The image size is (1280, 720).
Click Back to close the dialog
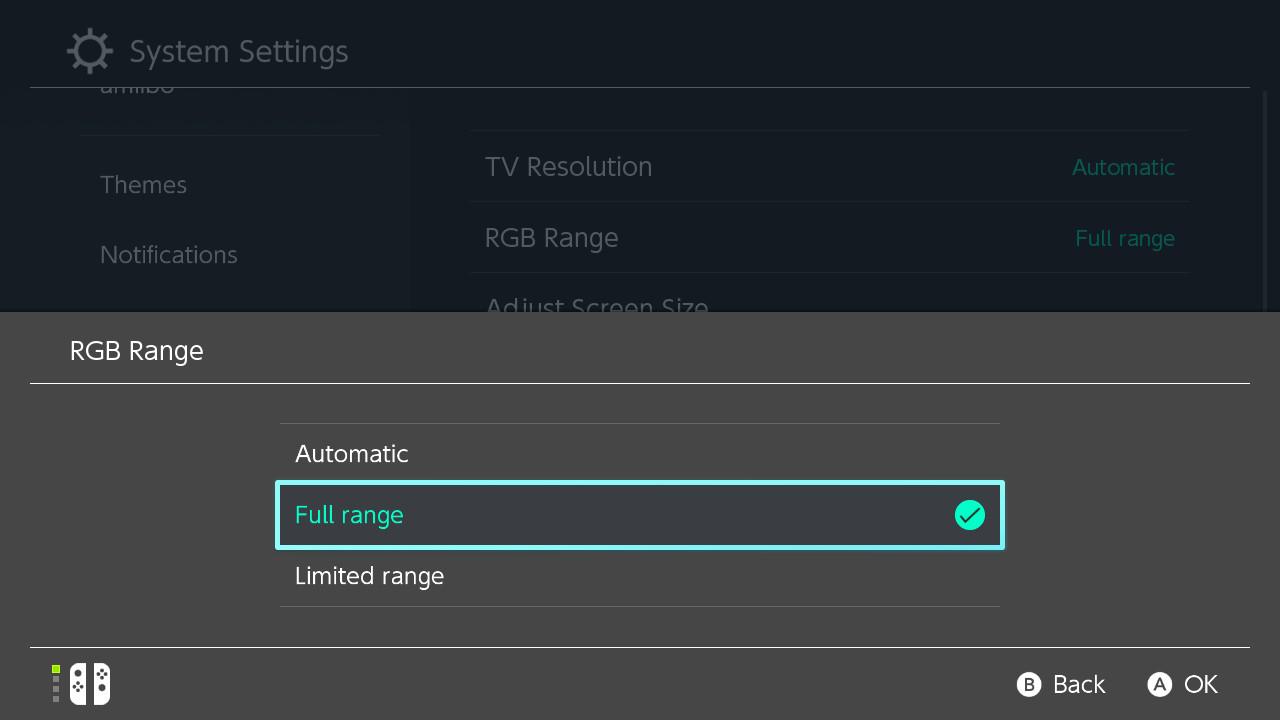[x=1060, y=684]
